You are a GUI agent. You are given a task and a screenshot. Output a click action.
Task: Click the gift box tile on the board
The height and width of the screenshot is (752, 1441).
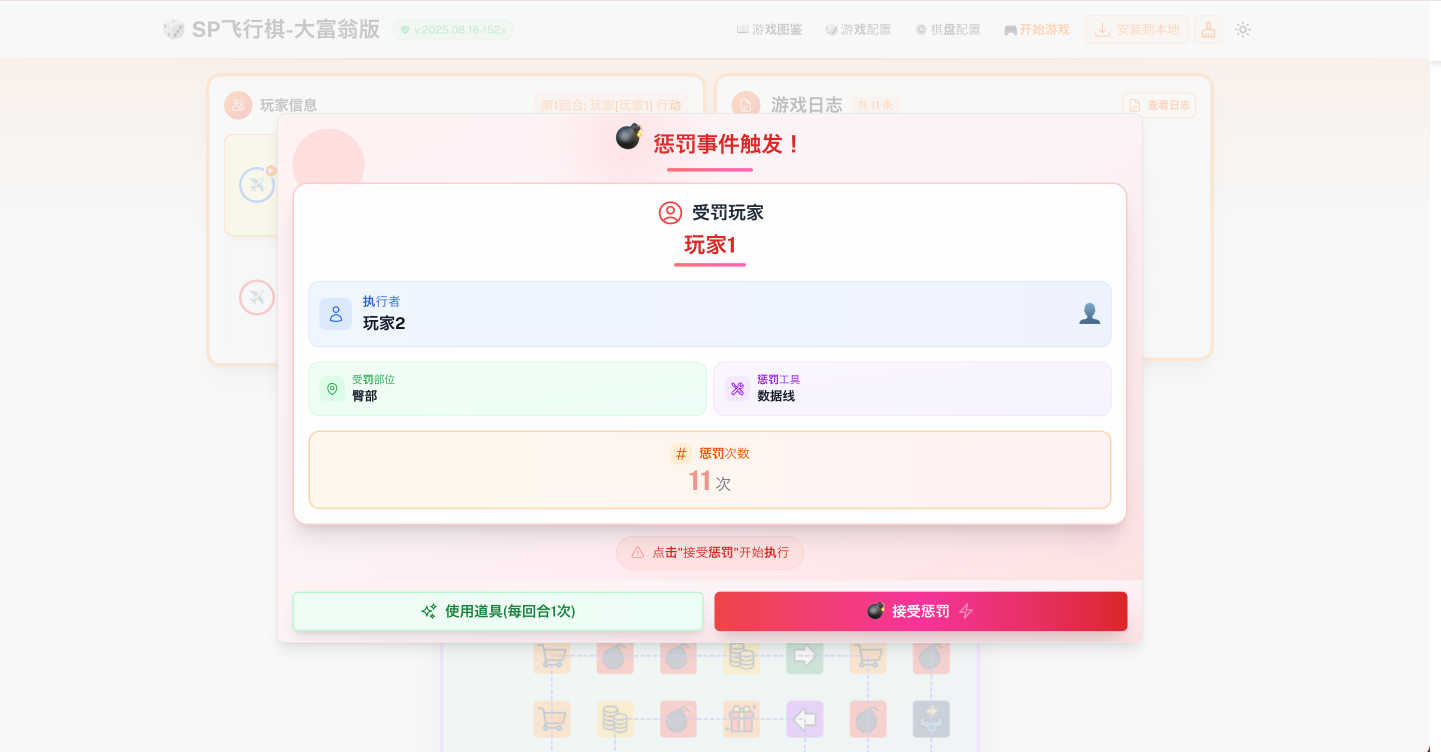tap(741, 719)
